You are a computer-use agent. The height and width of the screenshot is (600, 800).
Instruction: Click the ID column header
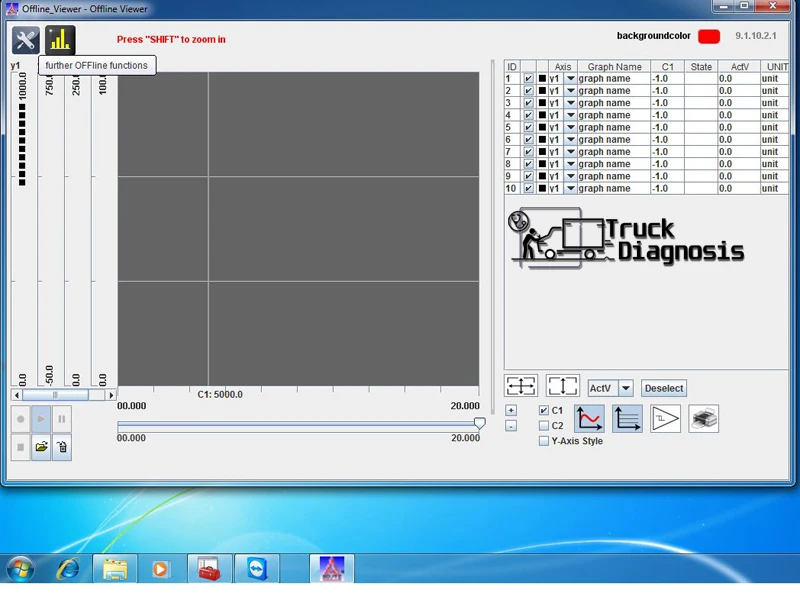click(512, 67)
